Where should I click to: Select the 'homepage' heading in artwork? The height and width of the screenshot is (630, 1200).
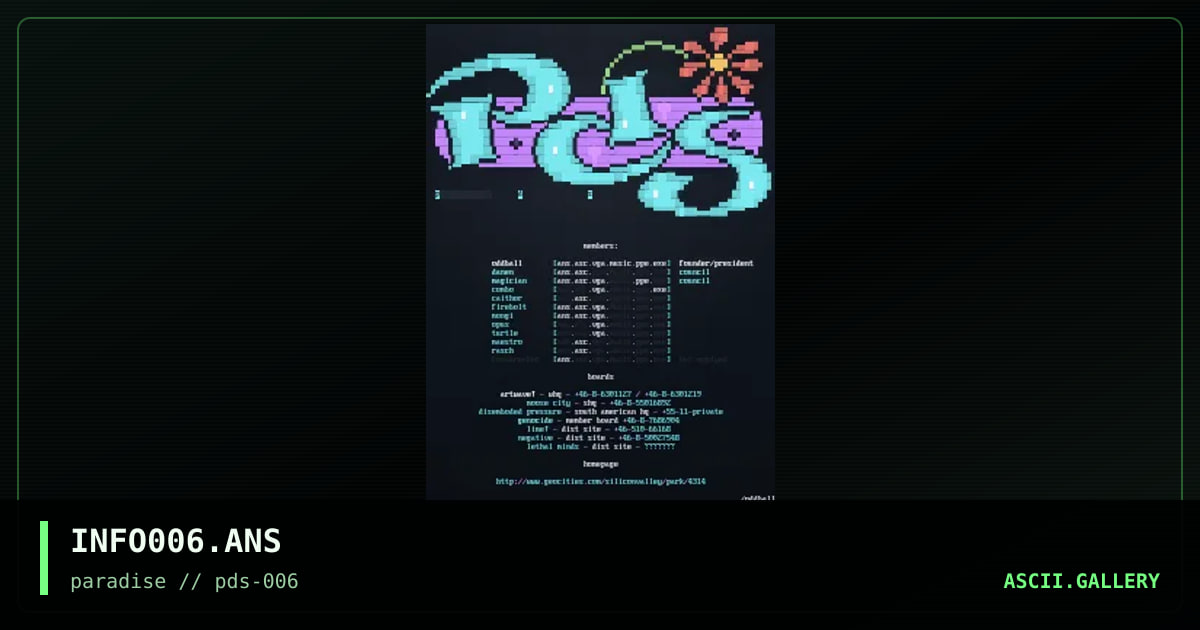[x=600, y=464]
